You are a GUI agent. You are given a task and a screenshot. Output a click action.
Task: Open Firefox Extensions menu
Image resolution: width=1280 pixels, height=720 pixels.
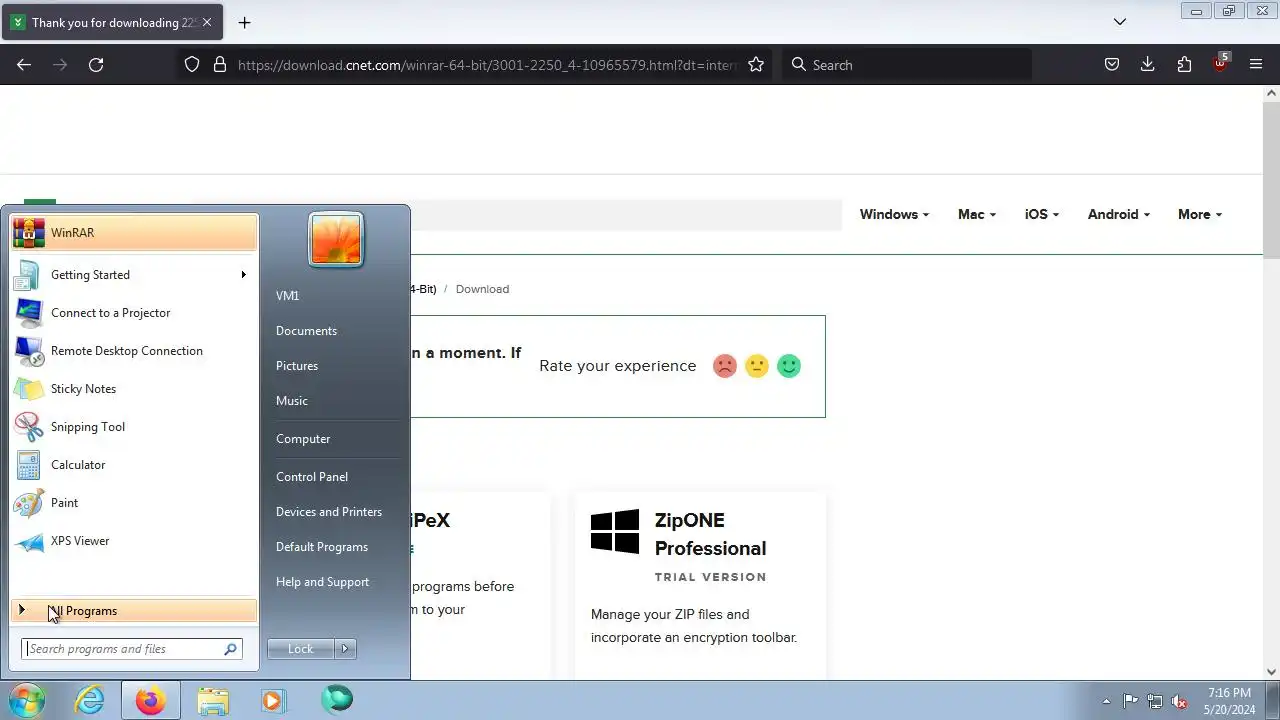1184,65
